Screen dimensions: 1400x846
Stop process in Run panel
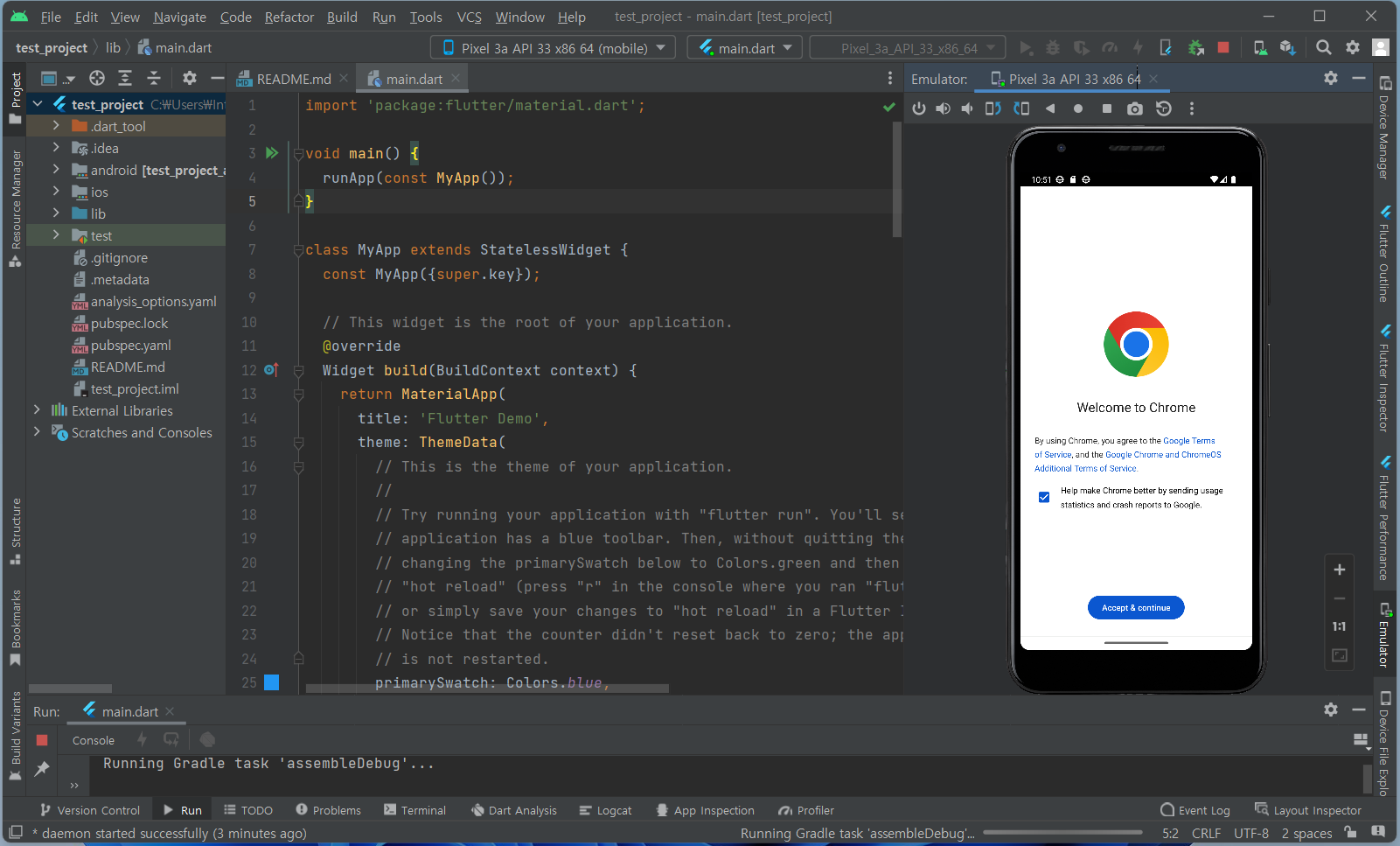[x=41, y=740]
